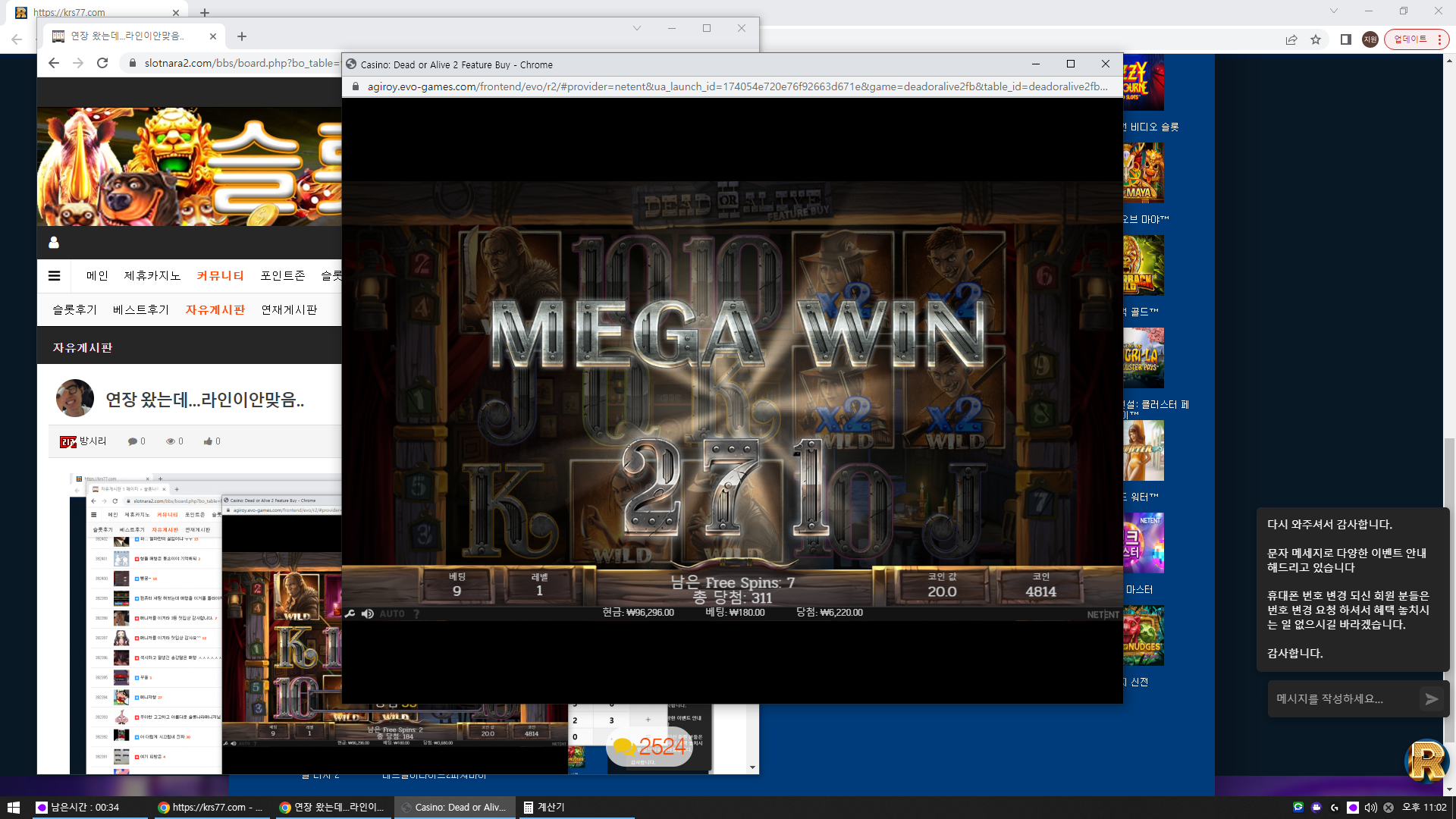Click the thumbs-up like icon

click(208, 441)
